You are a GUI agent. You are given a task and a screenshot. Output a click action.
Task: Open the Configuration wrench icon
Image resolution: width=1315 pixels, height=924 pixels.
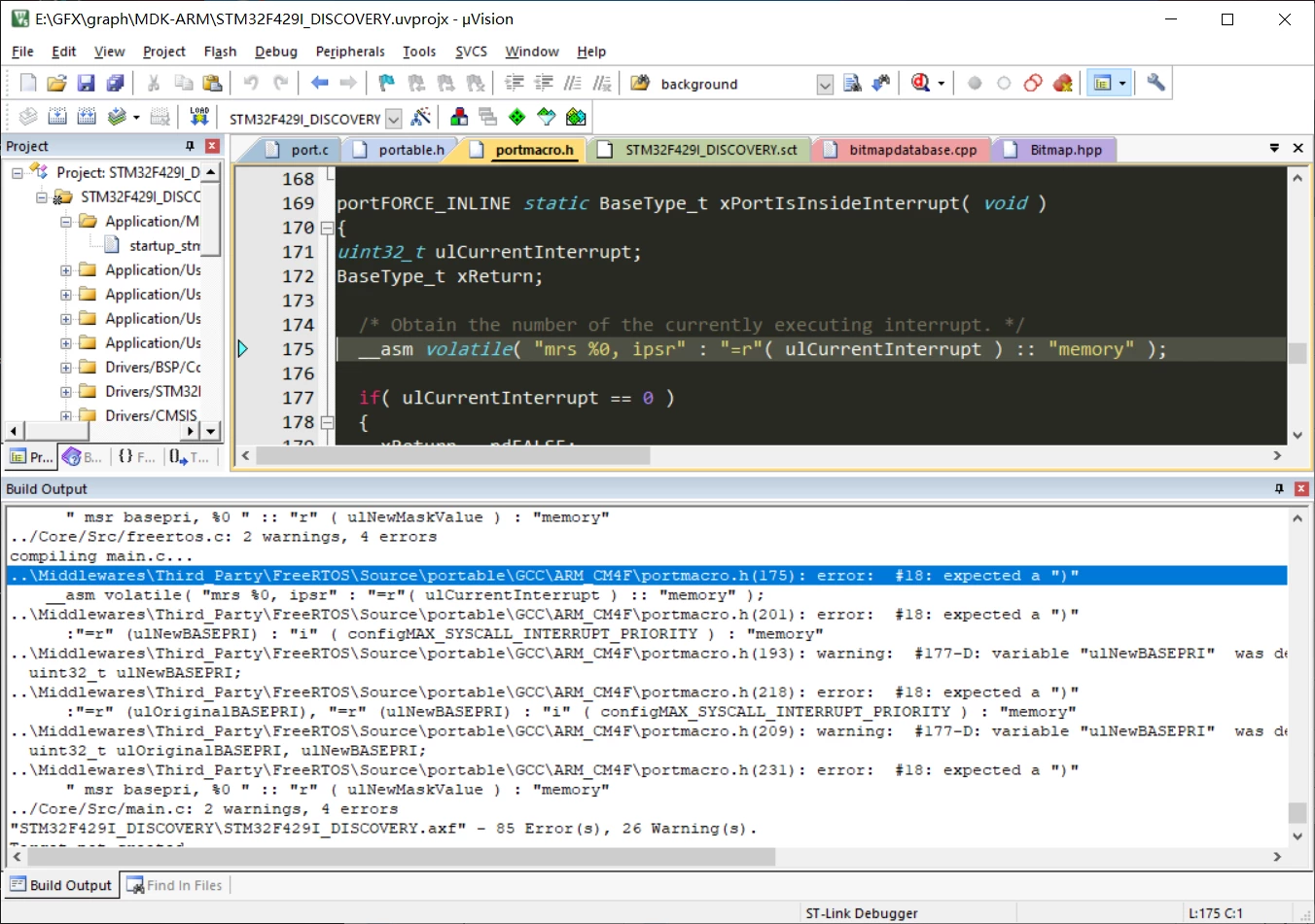(1155, 84)
